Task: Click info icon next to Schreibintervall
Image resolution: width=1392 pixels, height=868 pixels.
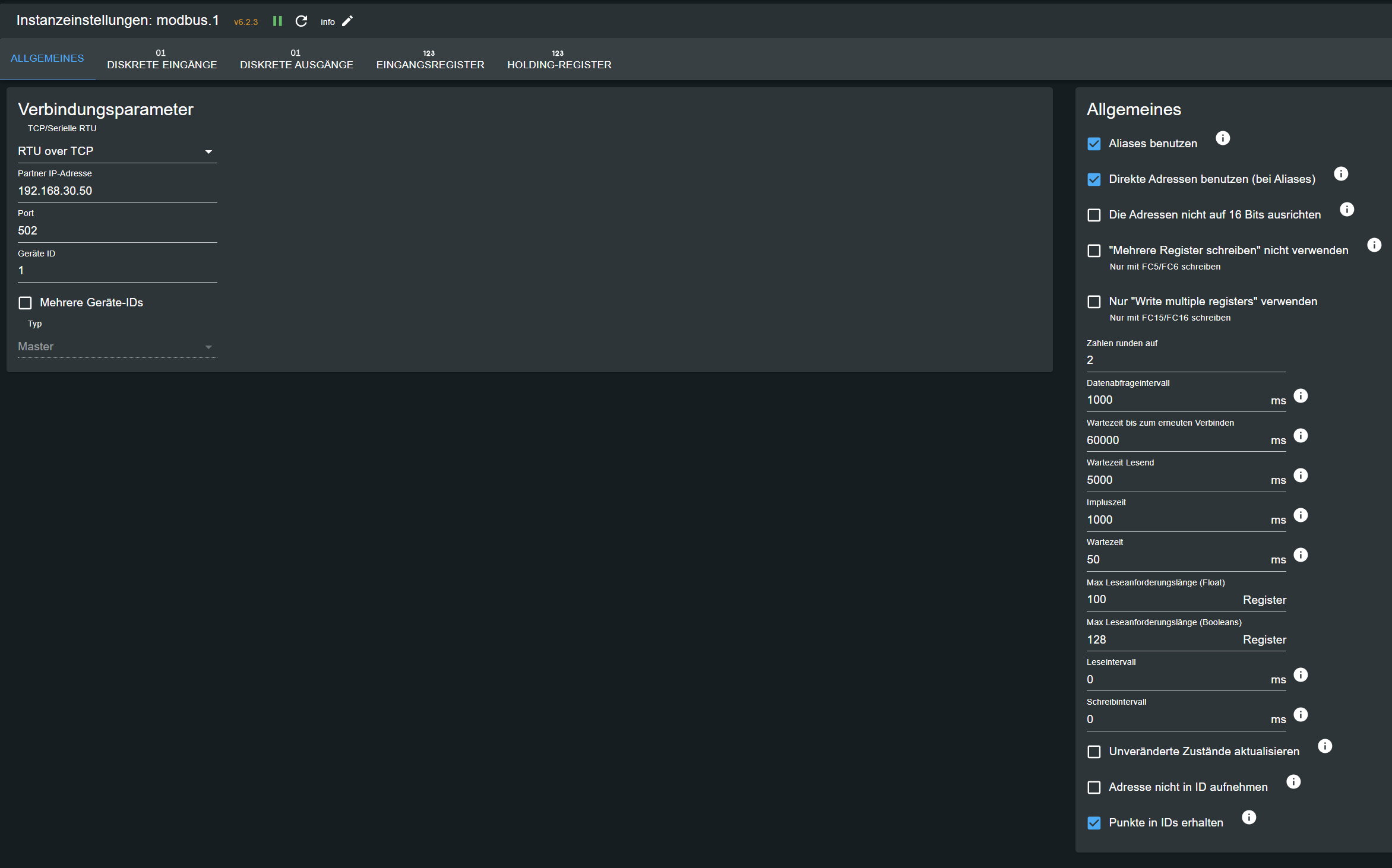Action: click(x=1301, y=715)
